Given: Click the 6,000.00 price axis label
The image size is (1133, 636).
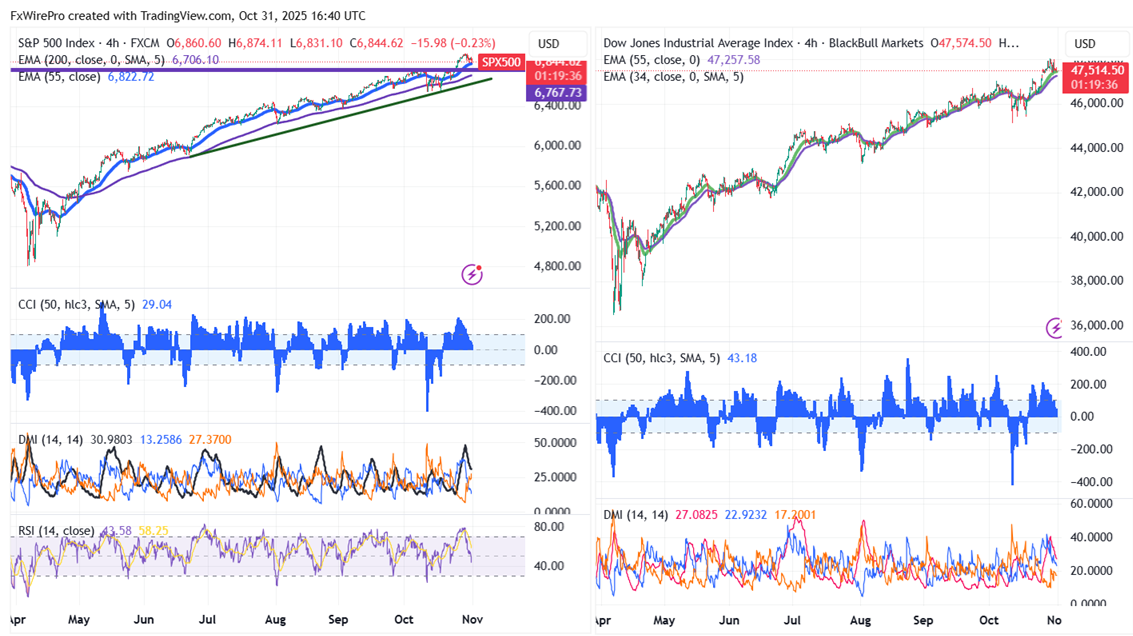Looking at the screenshot, I should pyautogui.click(x=557, y=145).
